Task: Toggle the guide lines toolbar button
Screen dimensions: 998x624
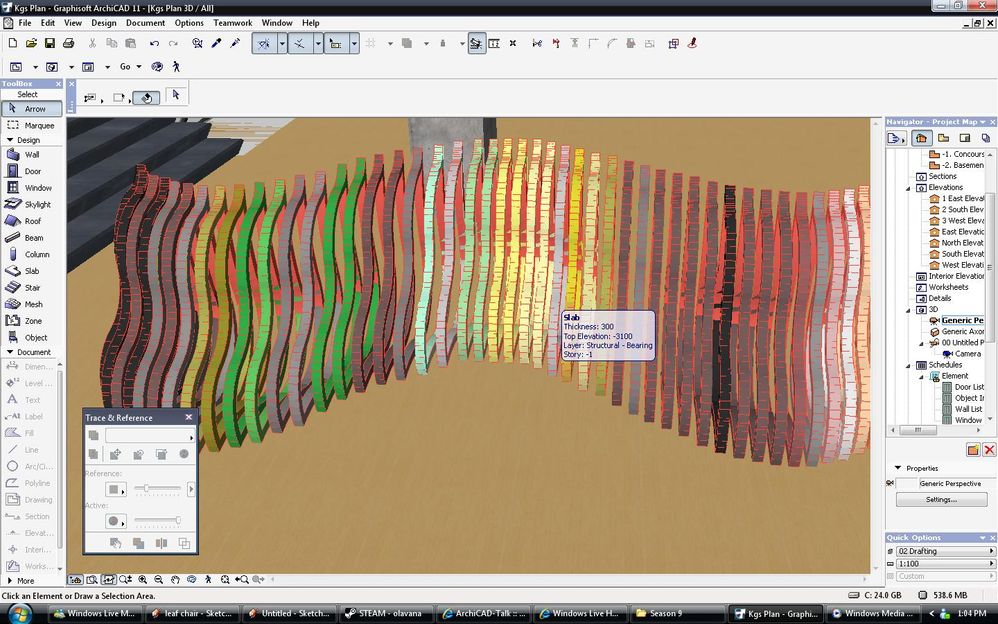Action: 264,43
